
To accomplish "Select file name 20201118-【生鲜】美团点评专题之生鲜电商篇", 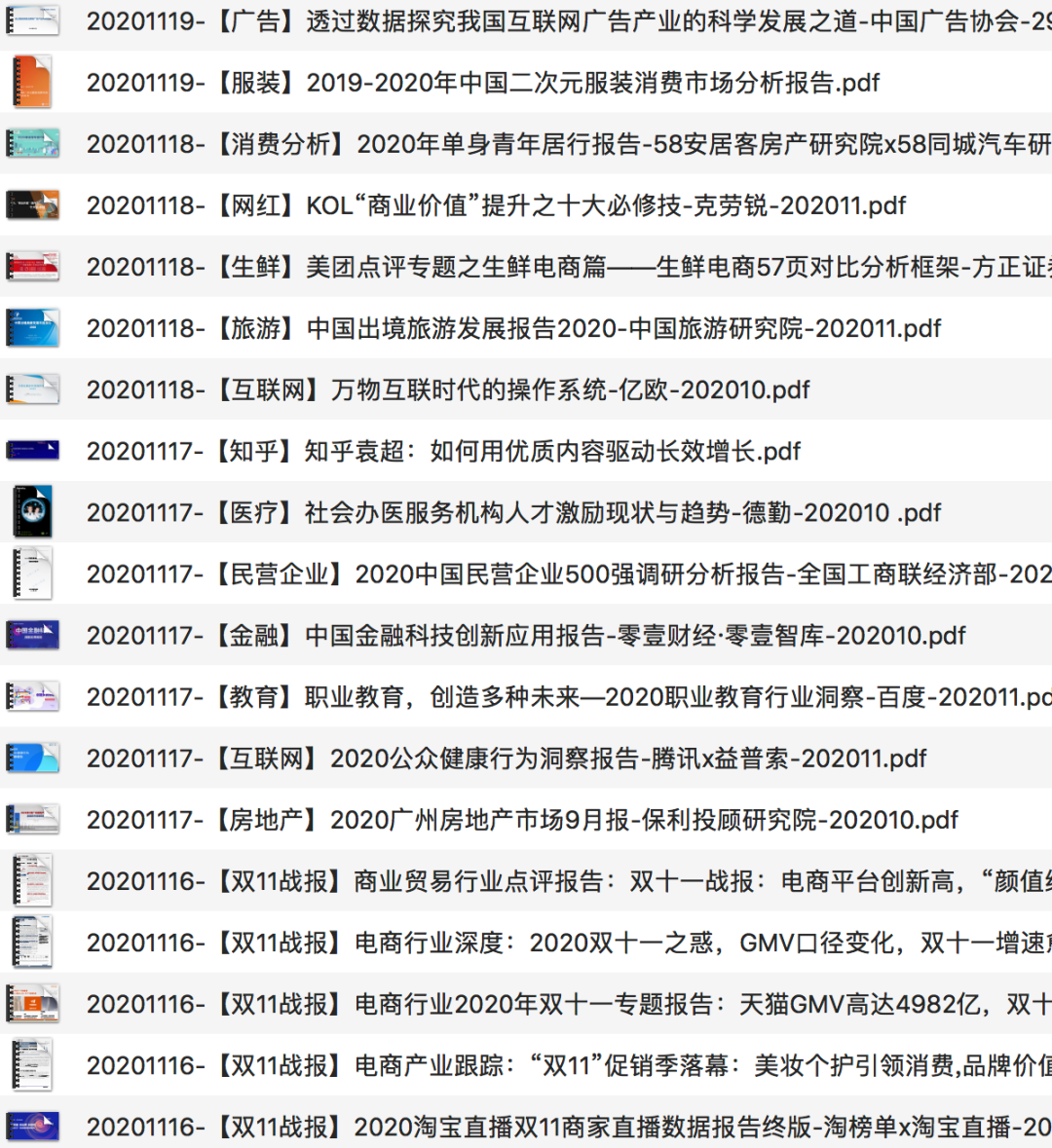I will 569,267.
